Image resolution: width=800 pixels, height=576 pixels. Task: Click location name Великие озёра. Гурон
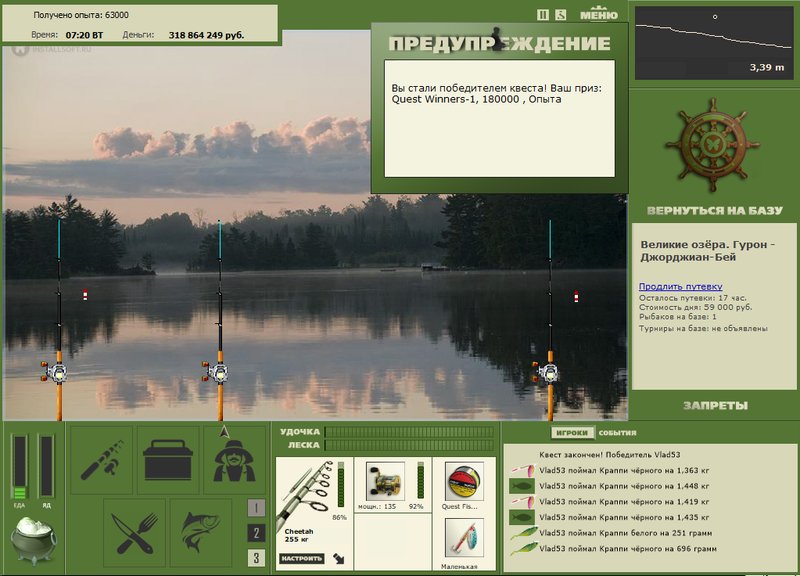click(x=708, y=251)
